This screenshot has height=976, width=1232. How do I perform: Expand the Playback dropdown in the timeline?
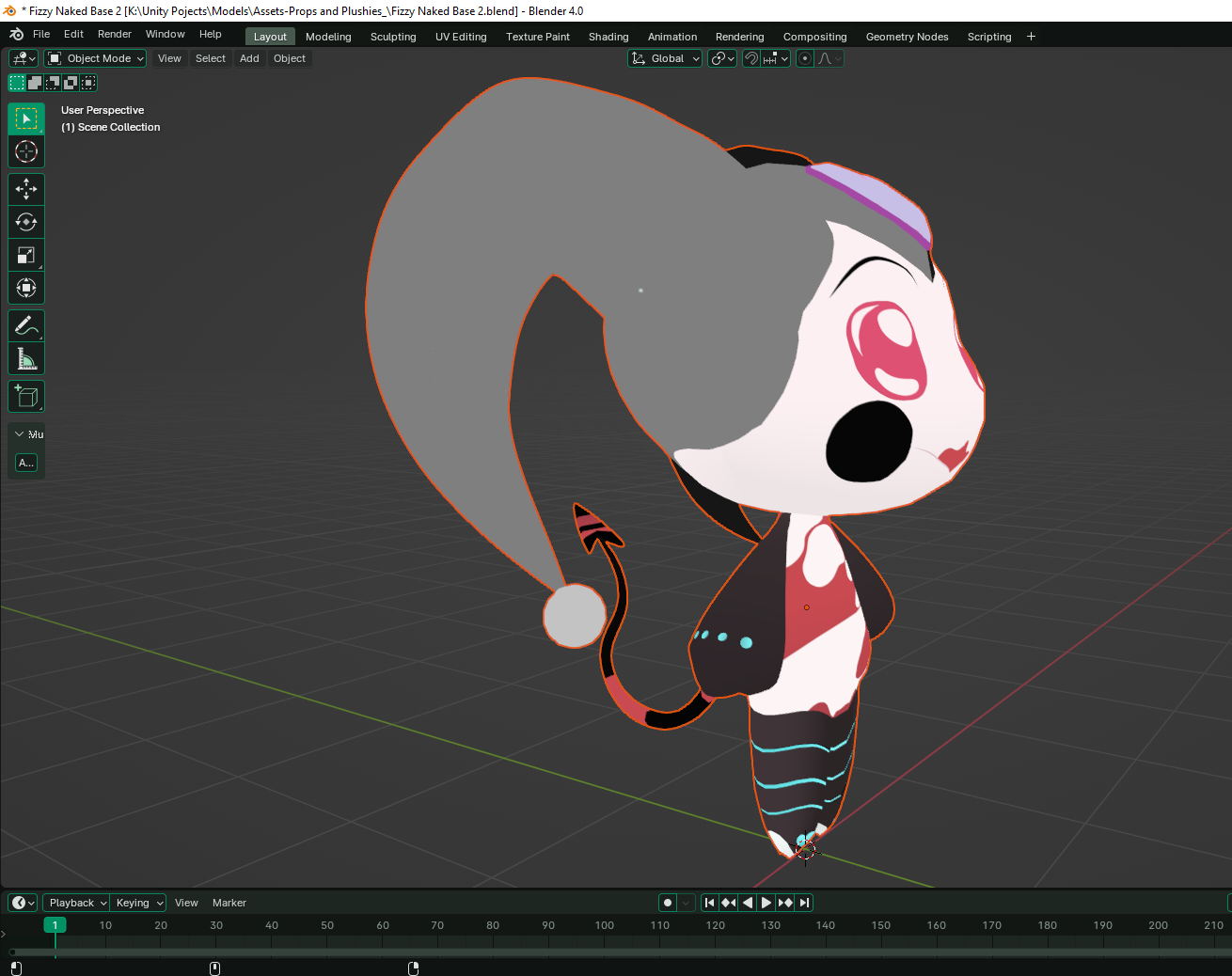point(76,903)
